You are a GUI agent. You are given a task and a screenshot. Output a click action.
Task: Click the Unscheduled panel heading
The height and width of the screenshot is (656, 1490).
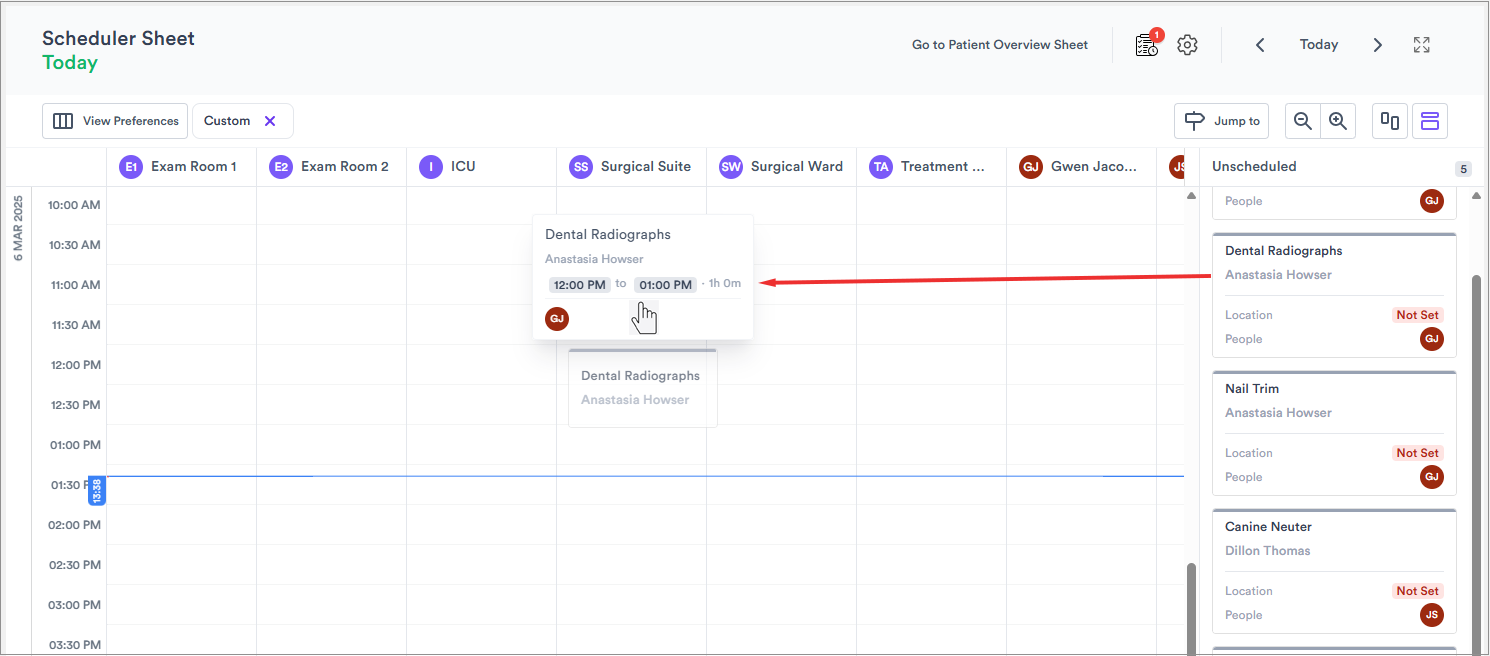tap(1254, 167)
